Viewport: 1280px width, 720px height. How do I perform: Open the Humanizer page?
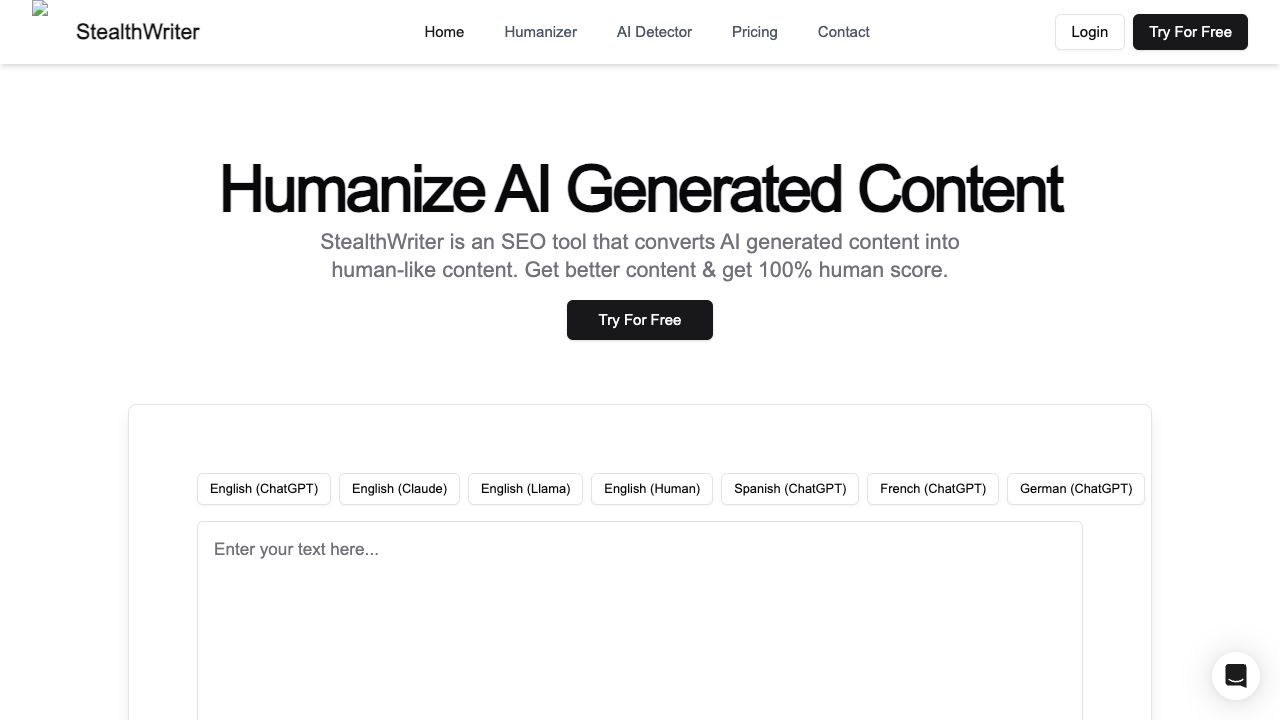(540, 32)
